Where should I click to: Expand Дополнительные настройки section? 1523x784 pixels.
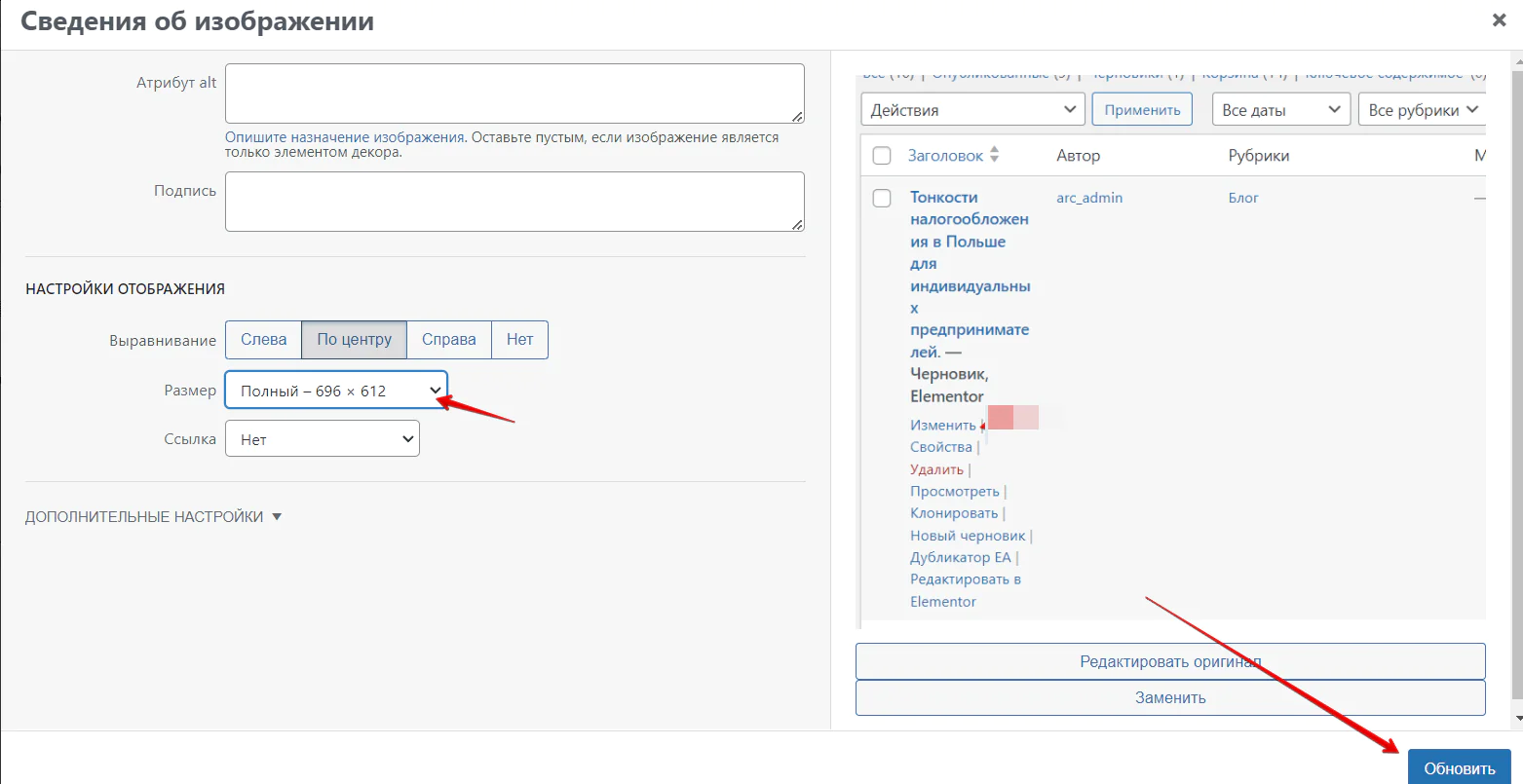[153, 517]
